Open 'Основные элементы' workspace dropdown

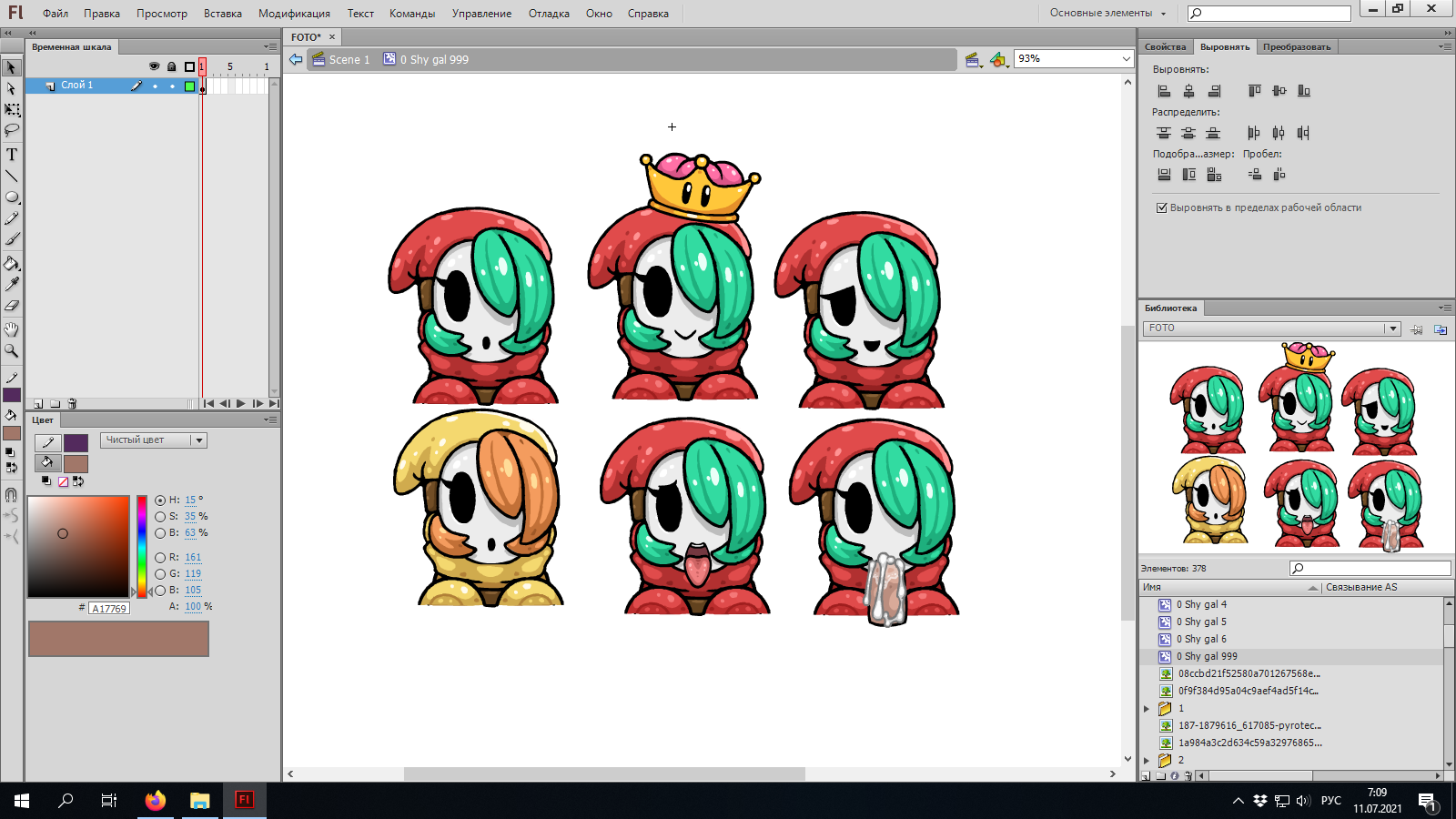coord(1107,13)
